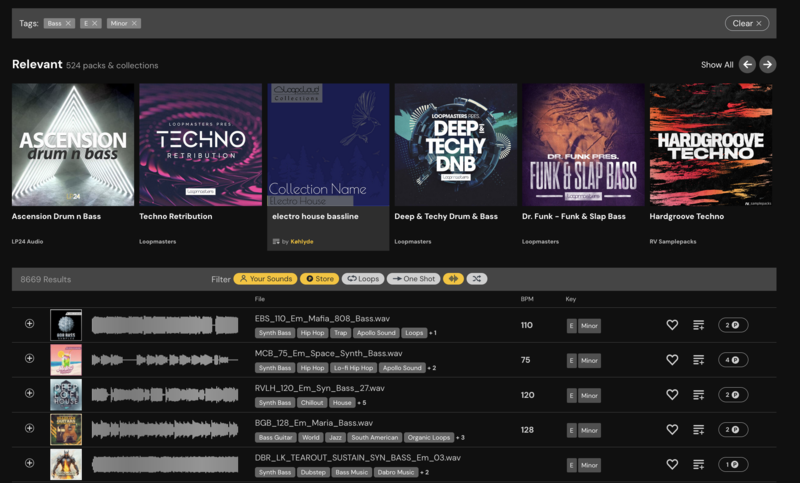Buy EBS_110_Em_Mafia_808_Bass for 2 points
The width and height of the screenshot is (800, 483).
(733, 325)
